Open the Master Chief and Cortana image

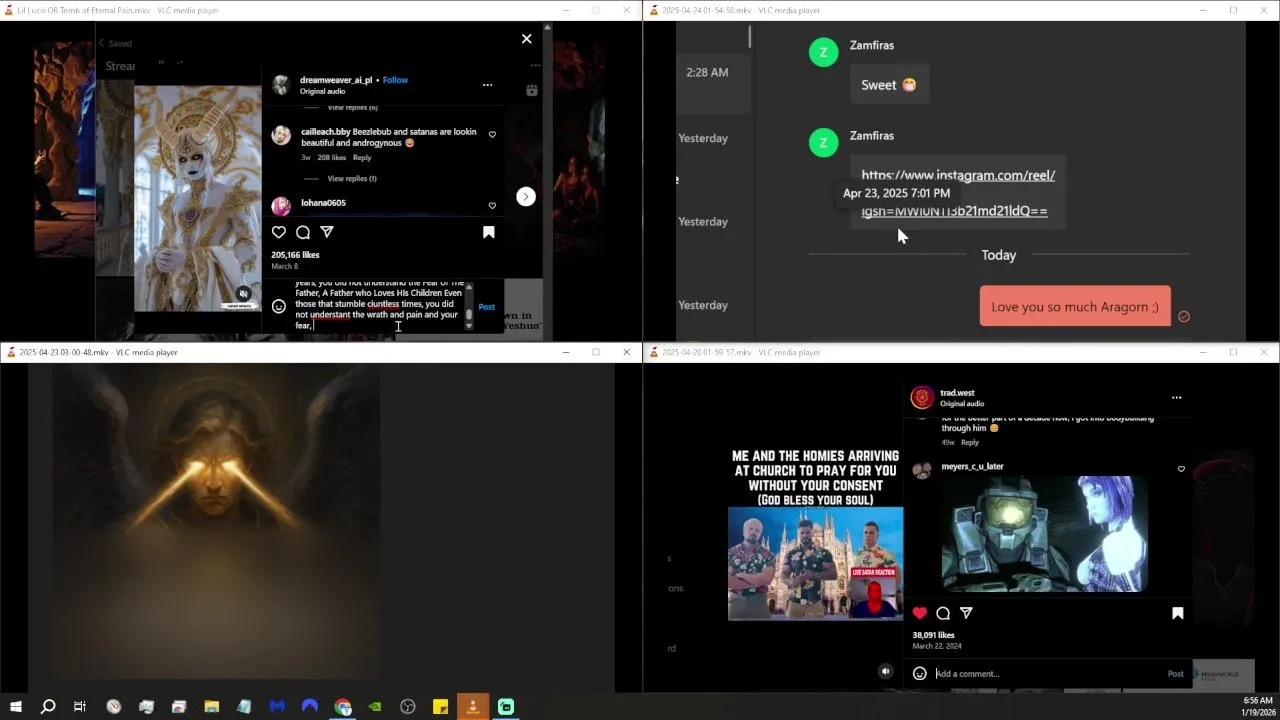(x=1044, y=533)
